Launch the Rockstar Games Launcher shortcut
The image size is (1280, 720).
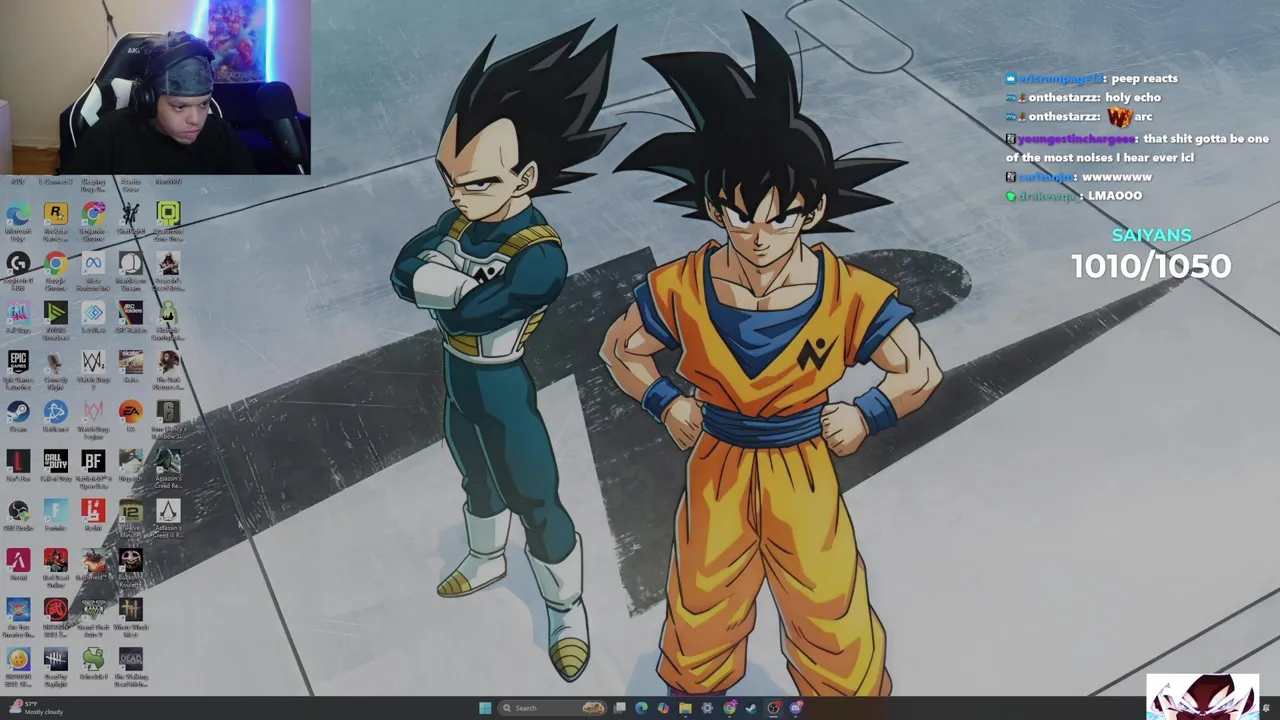55,222
